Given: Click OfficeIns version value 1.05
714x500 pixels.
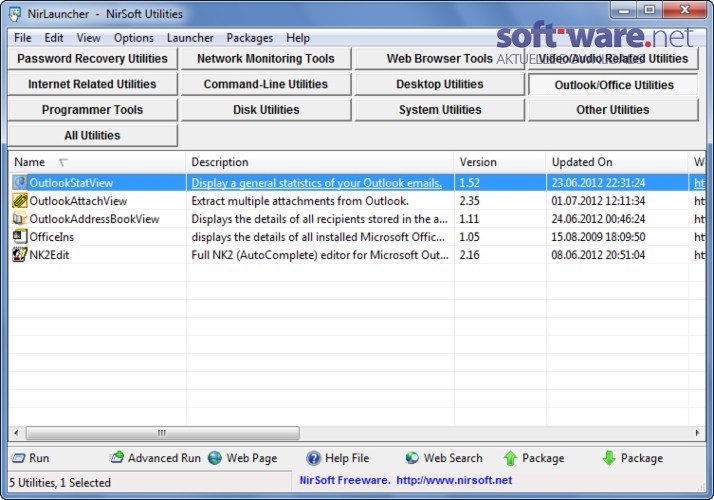Looking at the screenshot, I should [469, 237].
